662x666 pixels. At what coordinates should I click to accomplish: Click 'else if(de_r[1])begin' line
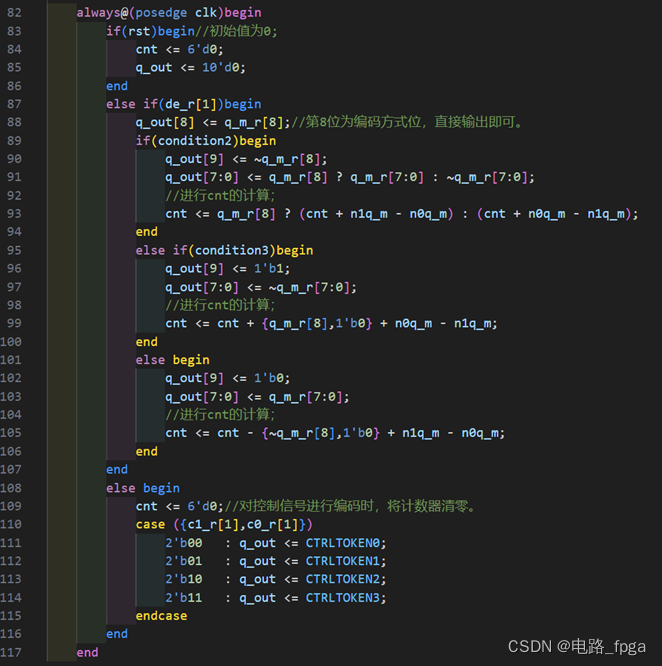pyautogui.click(x=184, y=104)
